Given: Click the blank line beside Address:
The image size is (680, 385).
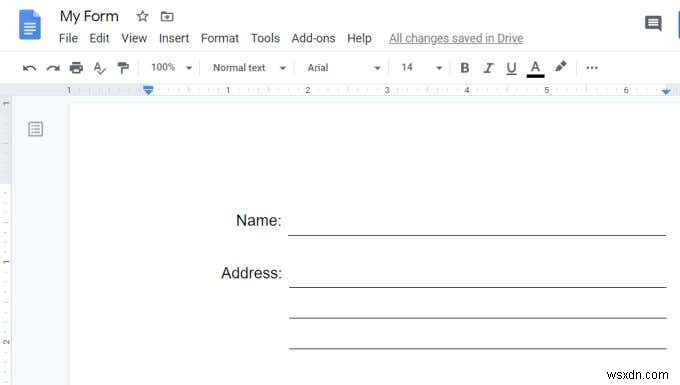Looking at the screenshot, I should (x=478, y=287).
